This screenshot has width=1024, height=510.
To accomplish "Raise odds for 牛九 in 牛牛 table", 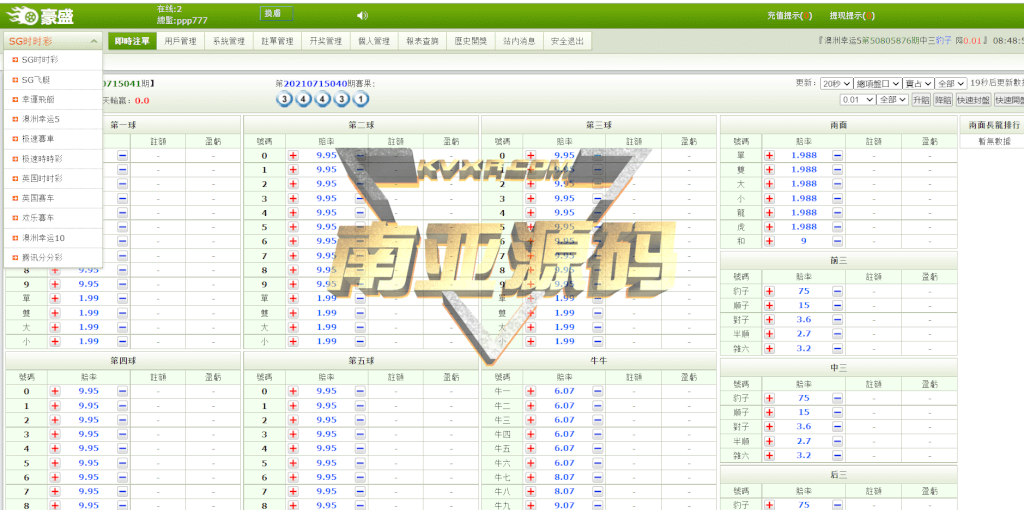I will 530,506.
